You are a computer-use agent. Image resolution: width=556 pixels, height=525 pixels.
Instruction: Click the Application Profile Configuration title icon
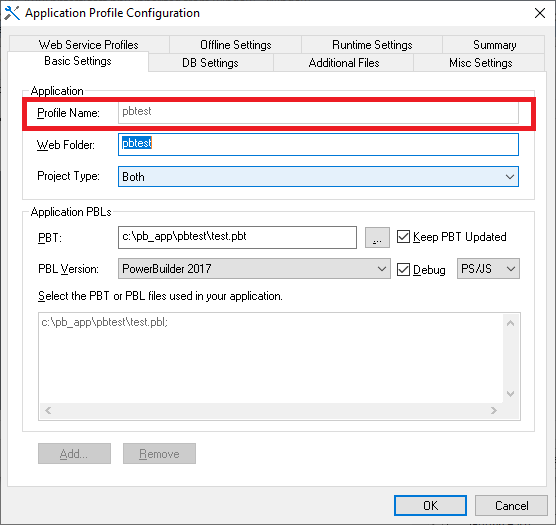tap(12, 13)
